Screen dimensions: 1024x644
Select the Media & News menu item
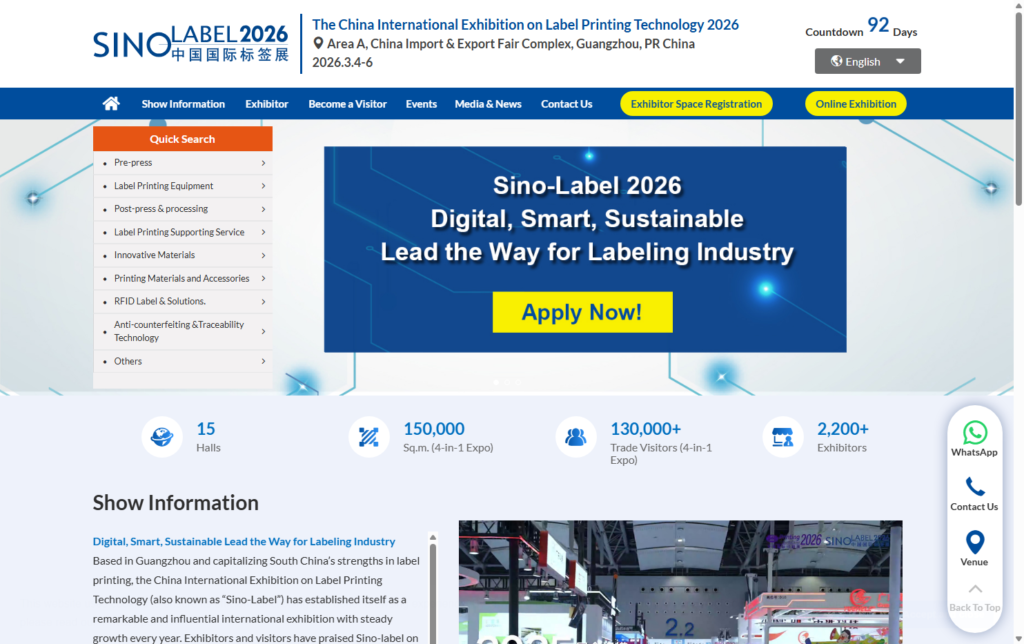pyautogui.click(x=488, y=103)
